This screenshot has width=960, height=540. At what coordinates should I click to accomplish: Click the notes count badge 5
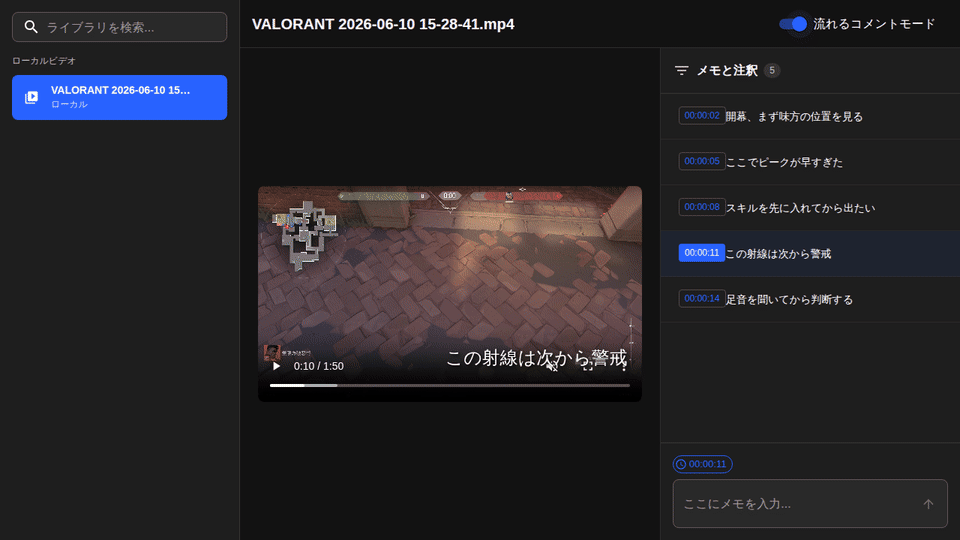pos(772,70)
